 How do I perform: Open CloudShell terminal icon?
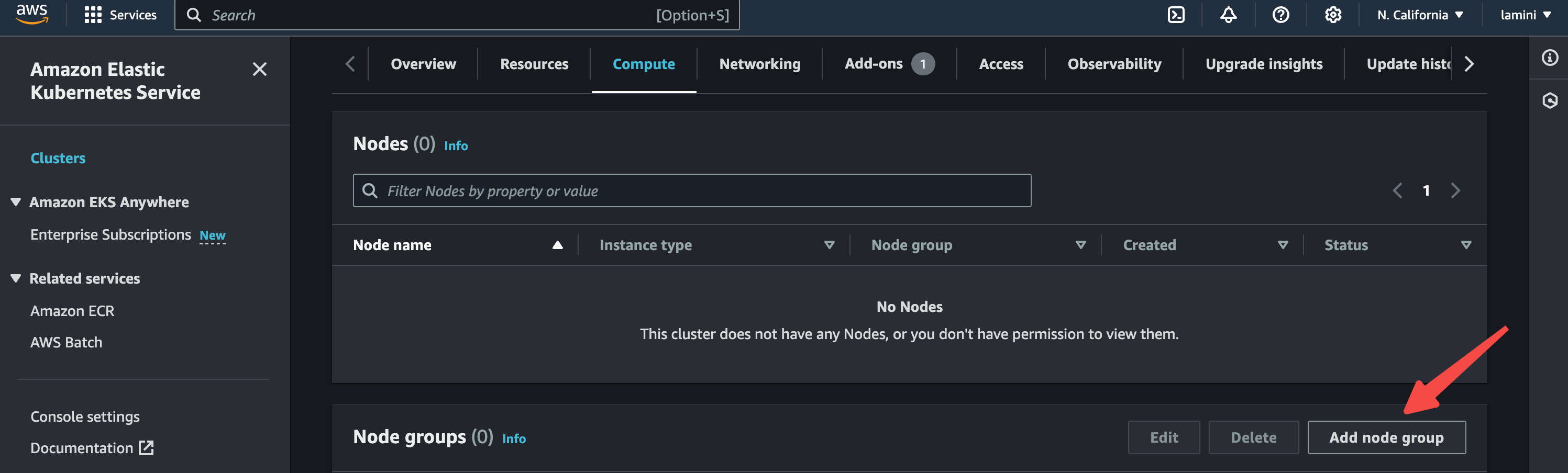[x=1175, y=15]
